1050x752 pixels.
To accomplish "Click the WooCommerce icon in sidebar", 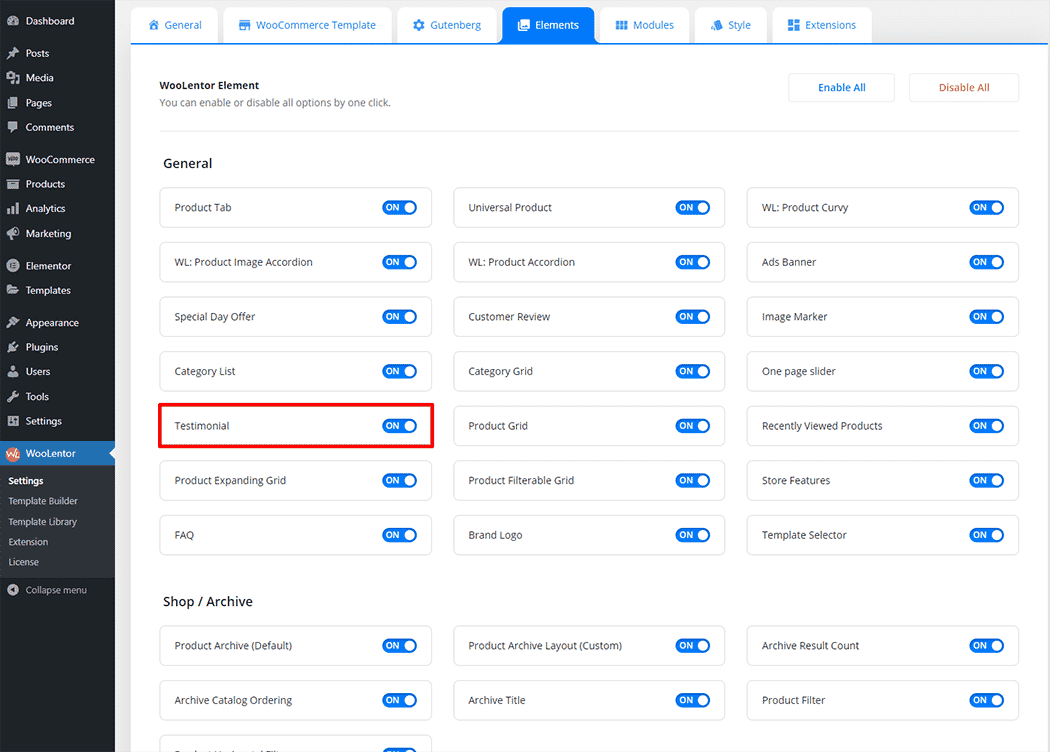I will pyautogui.click(x=13, y=160).
